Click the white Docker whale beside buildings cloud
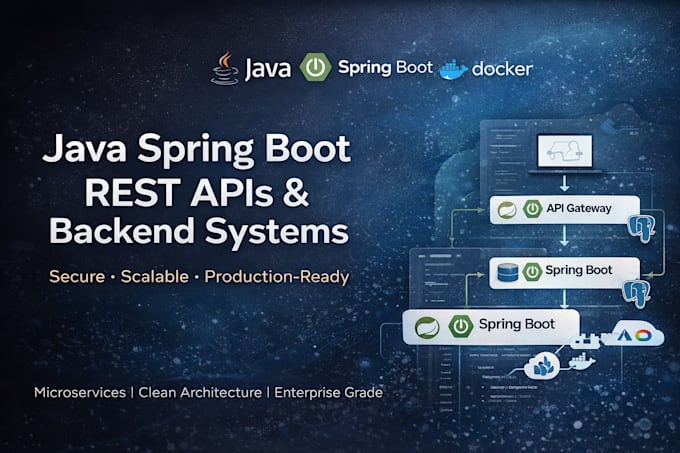Screen dimensions: 680x453 click(581, 362)
